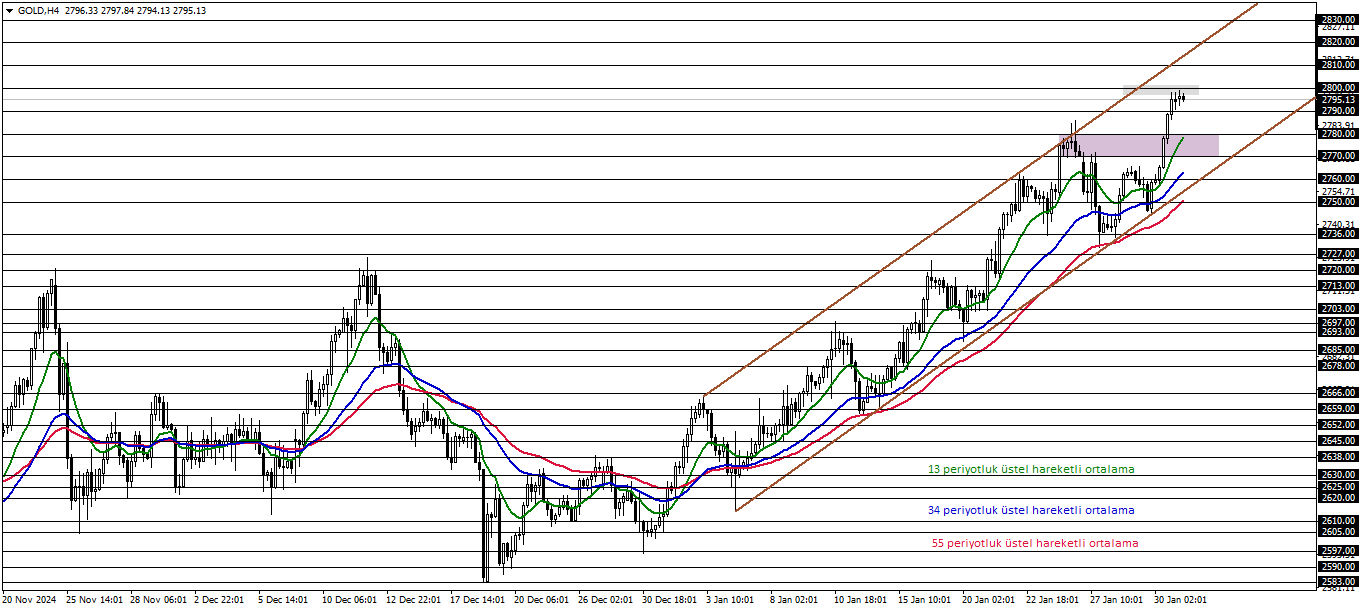
Task: Select the gray shaded rectangle near 2800
Action: pos(1160,91)
